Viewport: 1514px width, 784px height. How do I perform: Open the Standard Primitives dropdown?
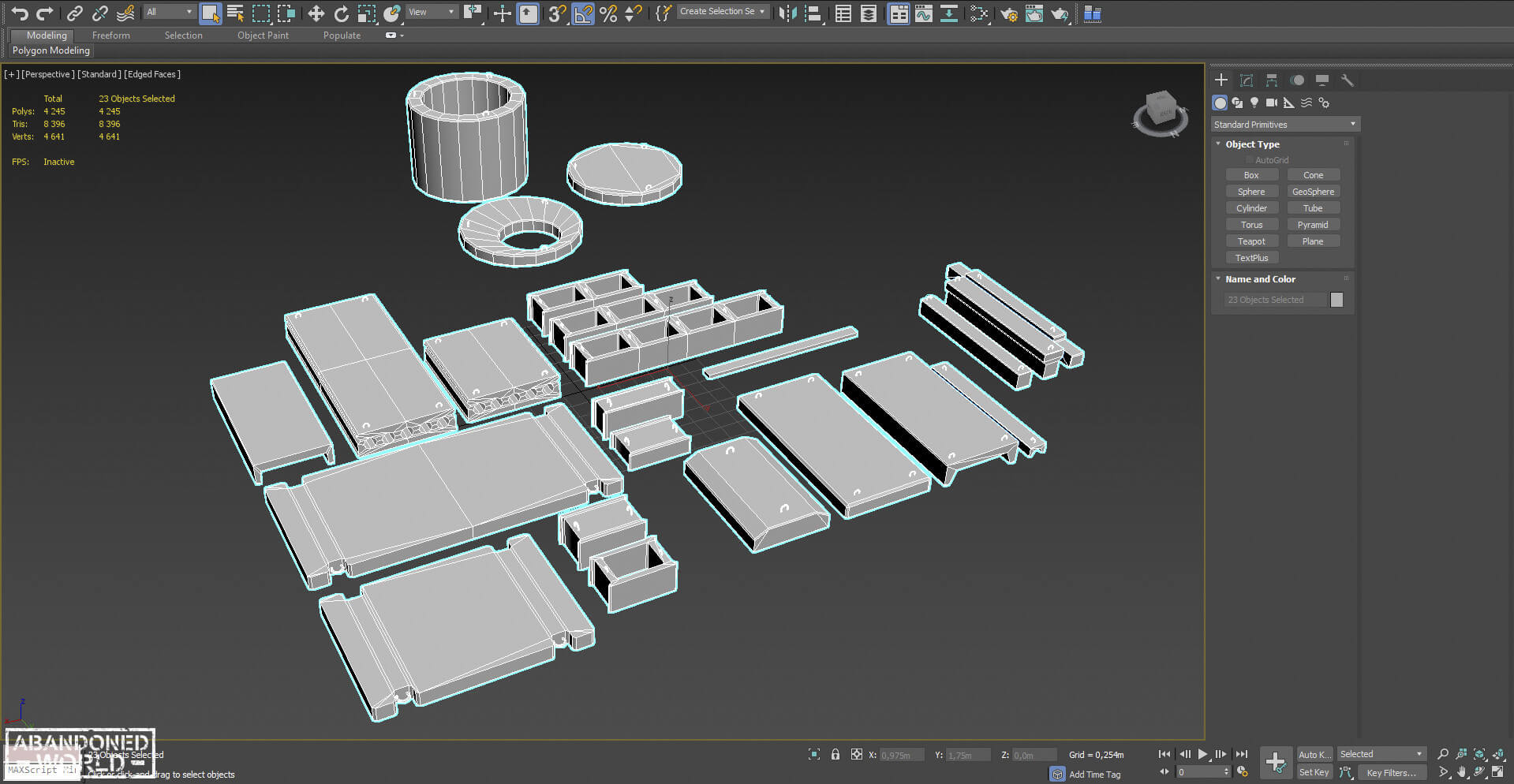point(1285,125)
